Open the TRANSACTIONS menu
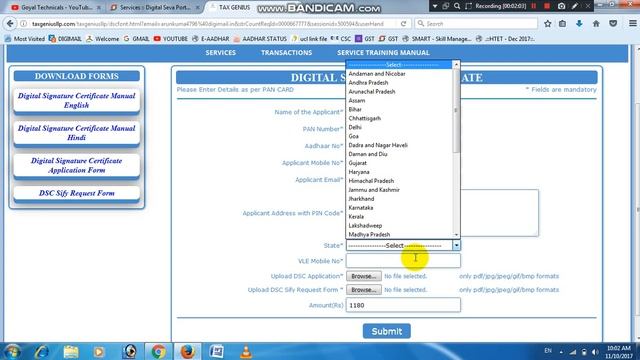 [287, 53]
